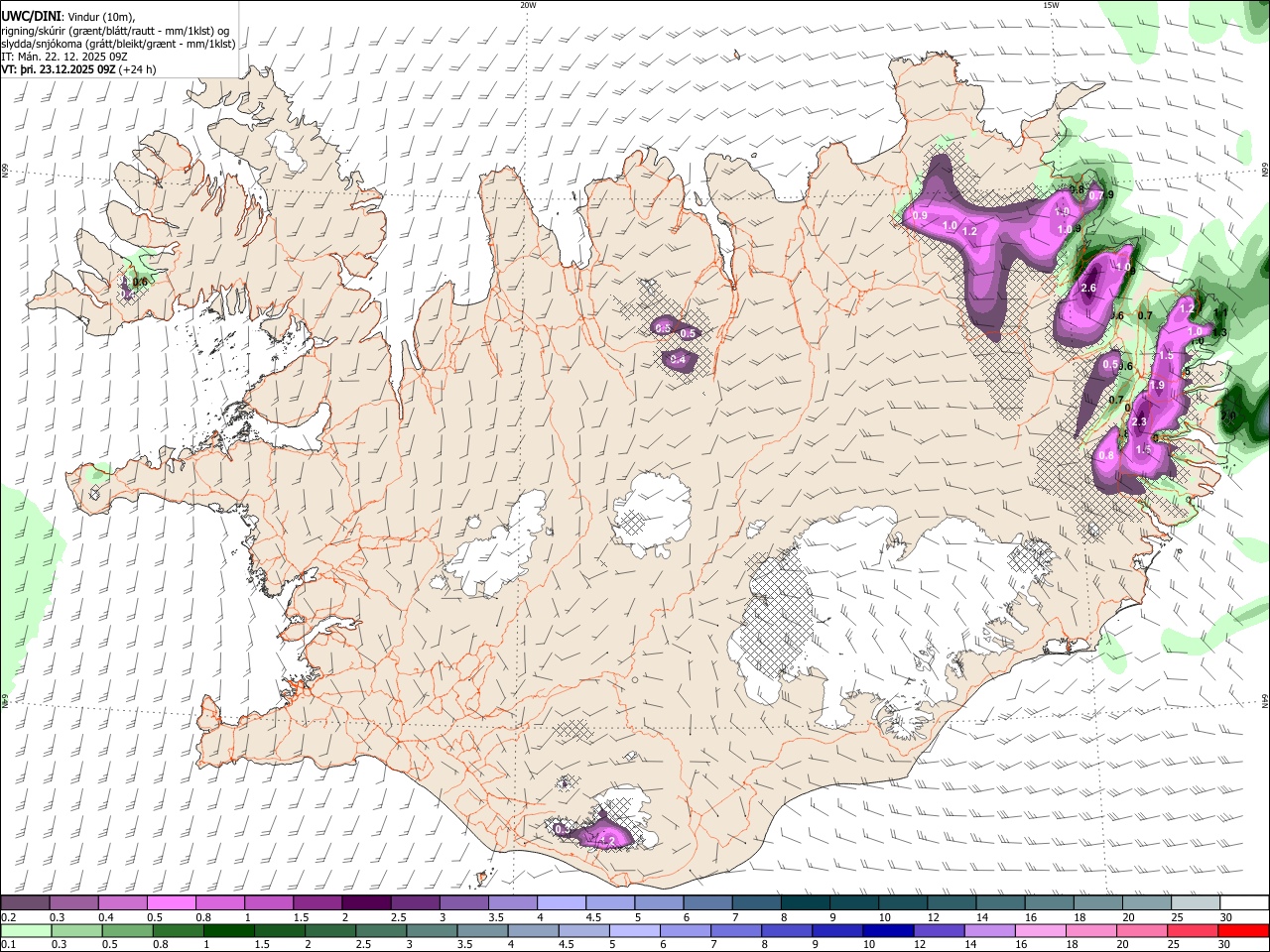
Task: Click the 0.4 value in the northern interior
Action: coord(679,360)
